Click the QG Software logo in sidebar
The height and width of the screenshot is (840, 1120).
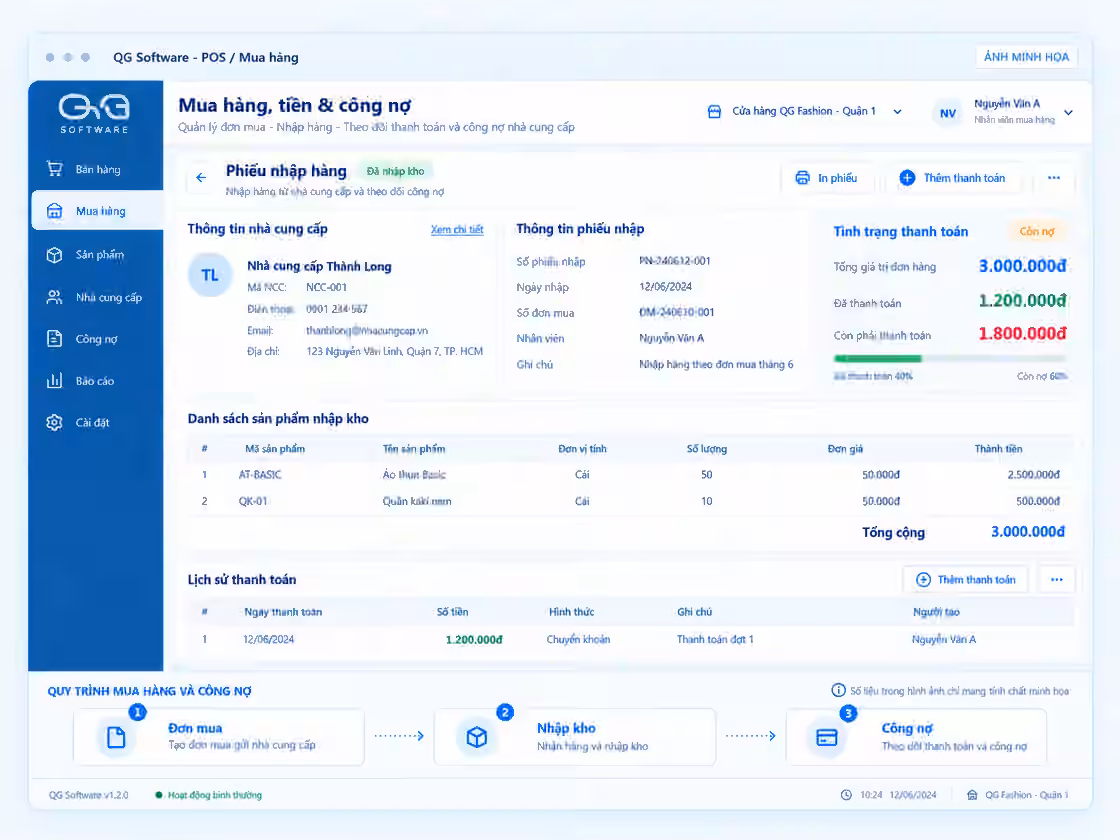coord(94,113)
